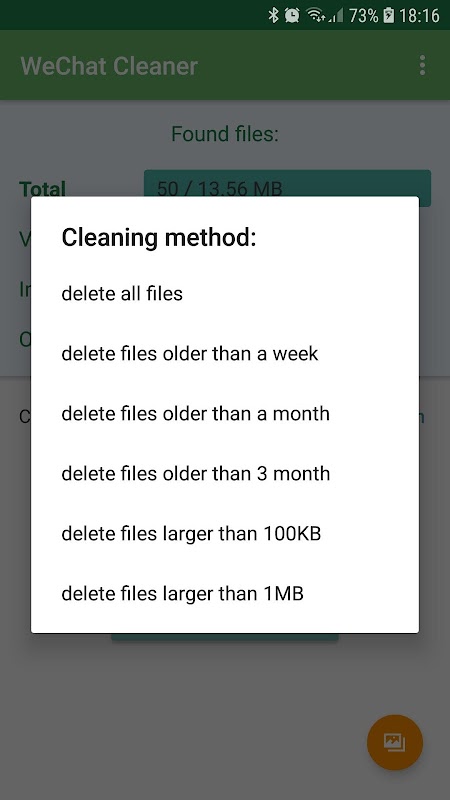Tap the orange gallery floating button
Screen dimensions: 450x800
(395, 742)
